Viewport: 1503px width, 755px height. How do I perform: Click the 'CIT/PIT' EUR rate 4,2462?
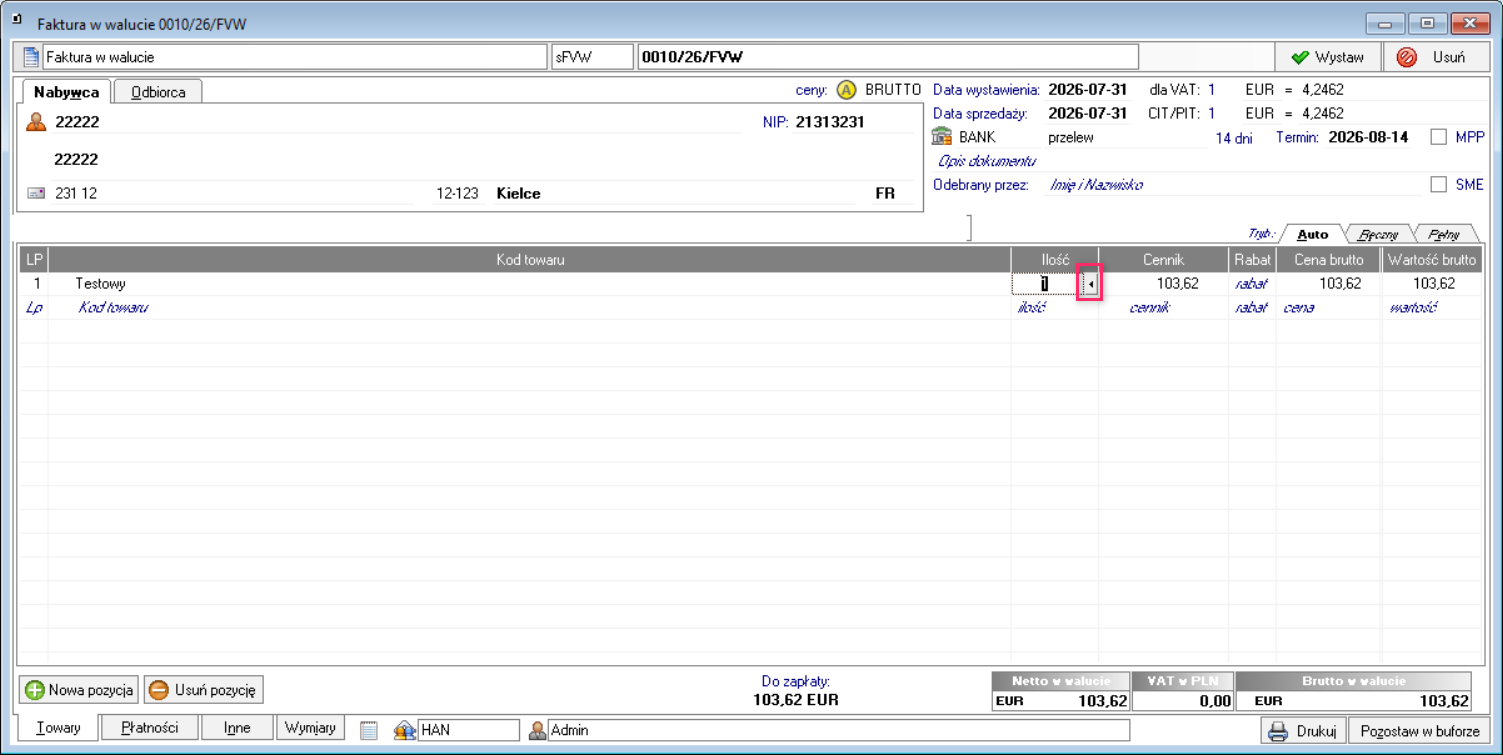point(1323,114)
